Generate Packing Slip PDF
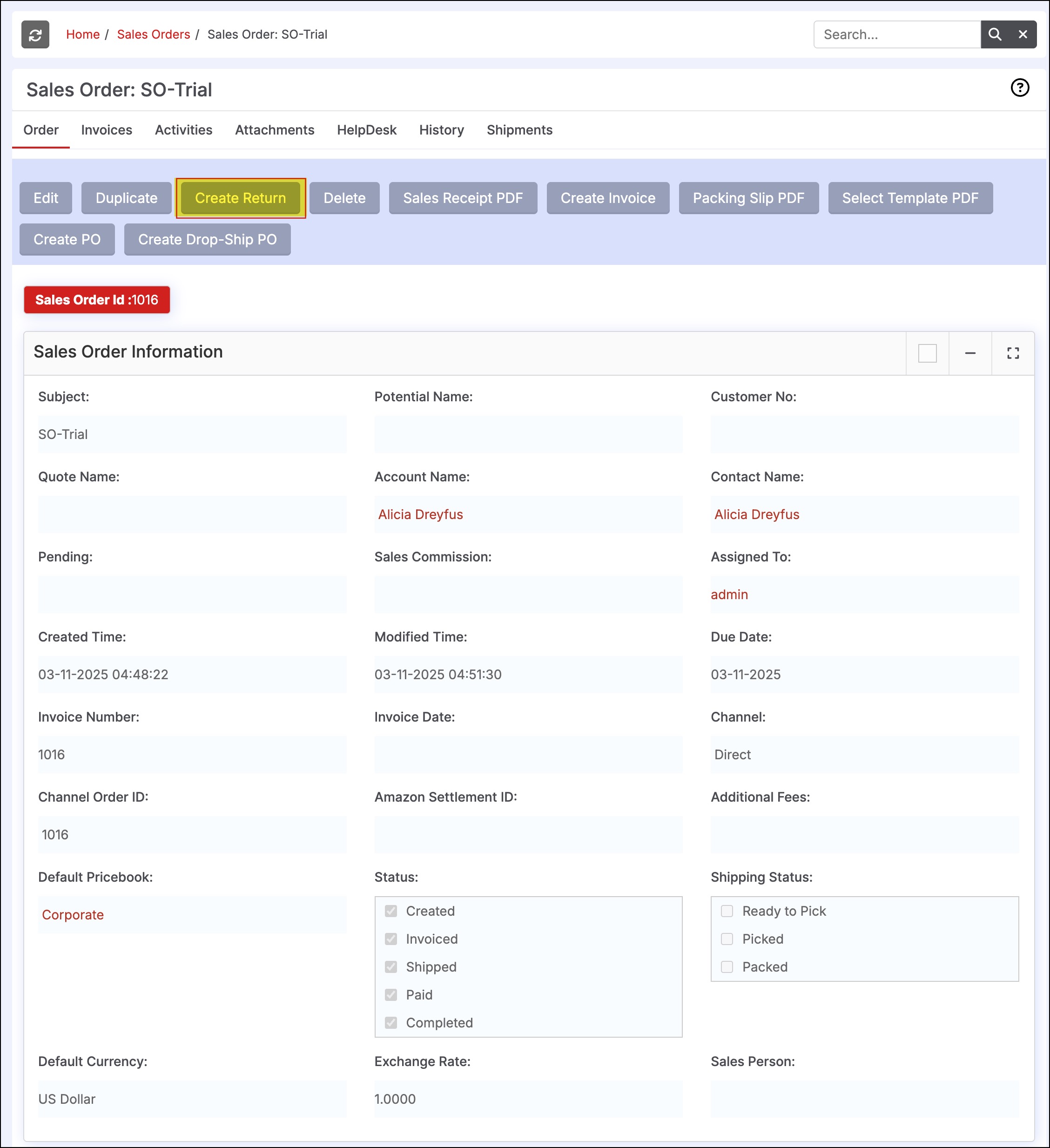 (748, 198)
